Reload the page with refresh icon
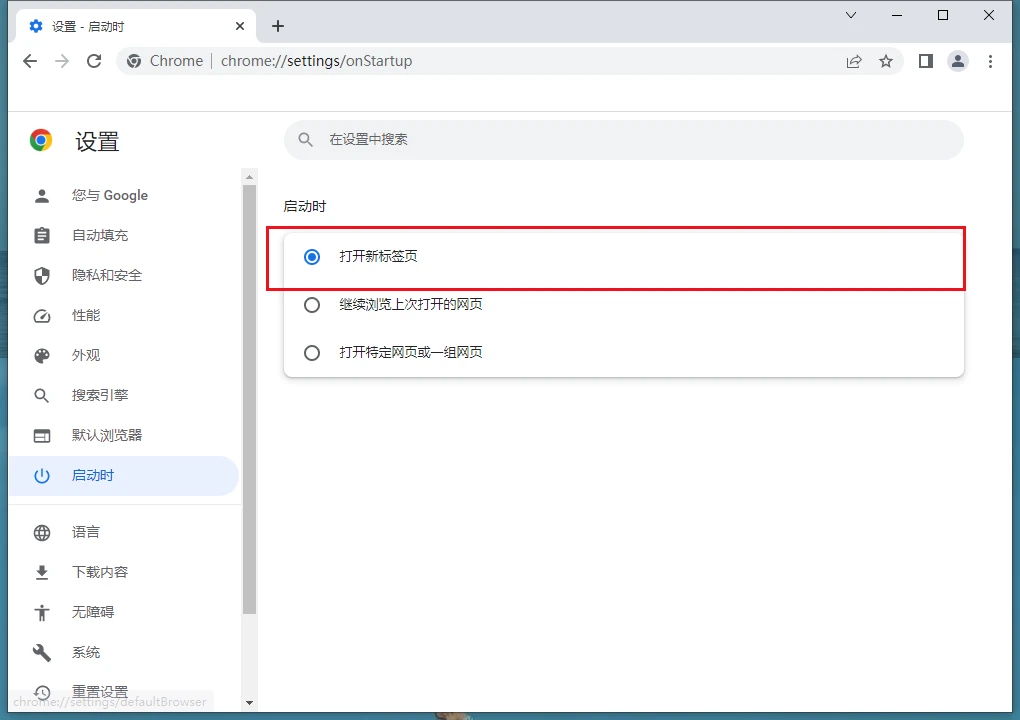The height and width of the screenshot is (720, 1020). click(x=94, y=61)
